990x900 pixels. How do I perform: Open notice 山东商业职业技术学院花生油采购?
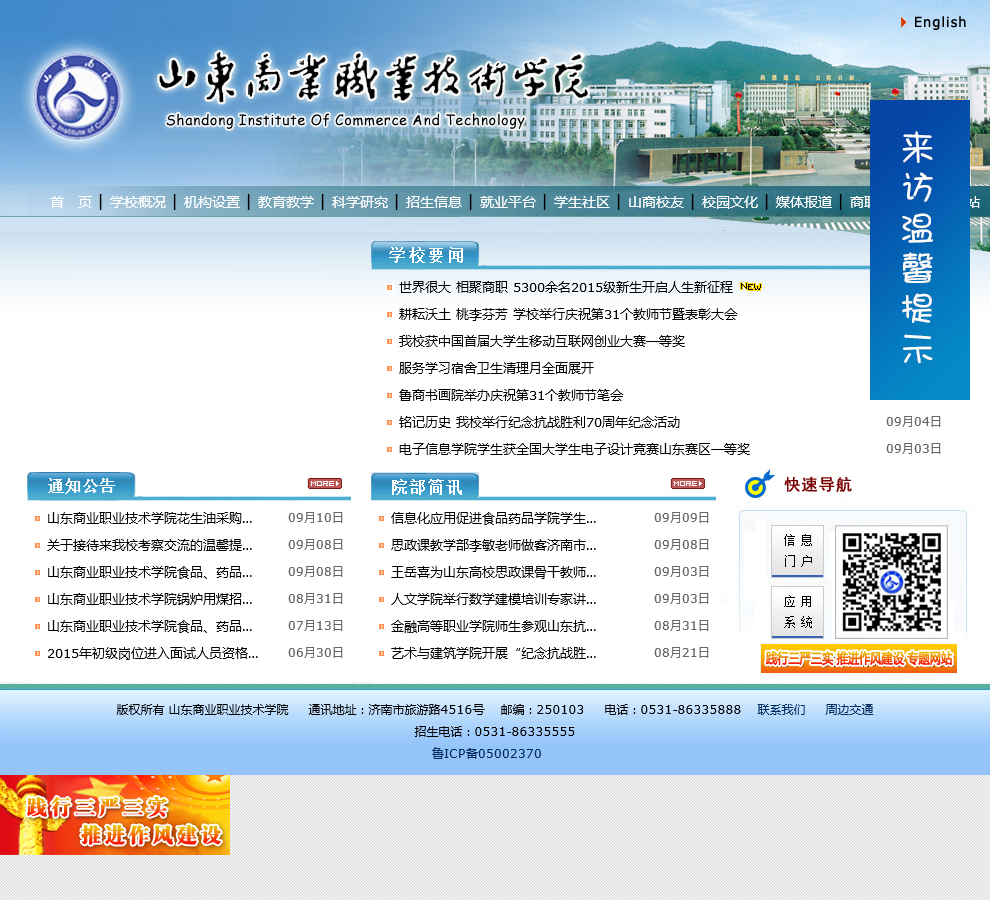point(150,519)
